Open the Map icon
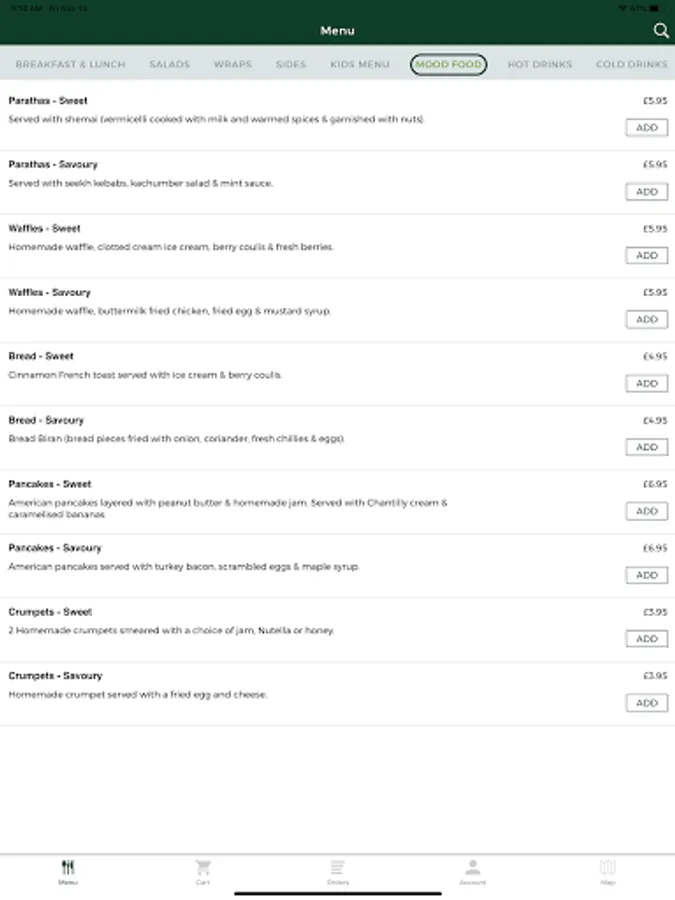The image size is (675, 900). coord(607,869)
